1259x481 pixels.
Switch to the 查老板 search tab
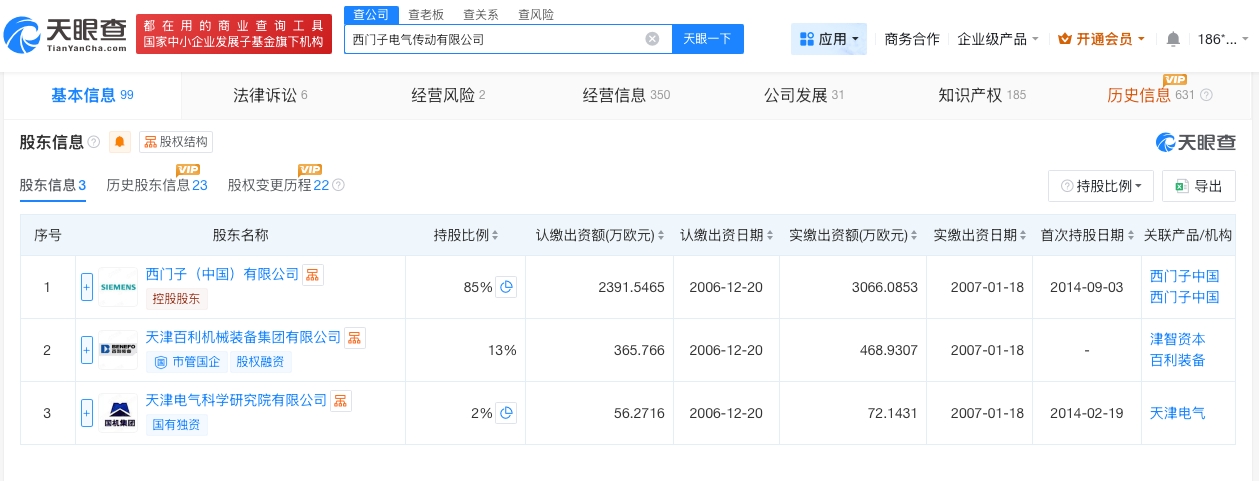point(426,14)
